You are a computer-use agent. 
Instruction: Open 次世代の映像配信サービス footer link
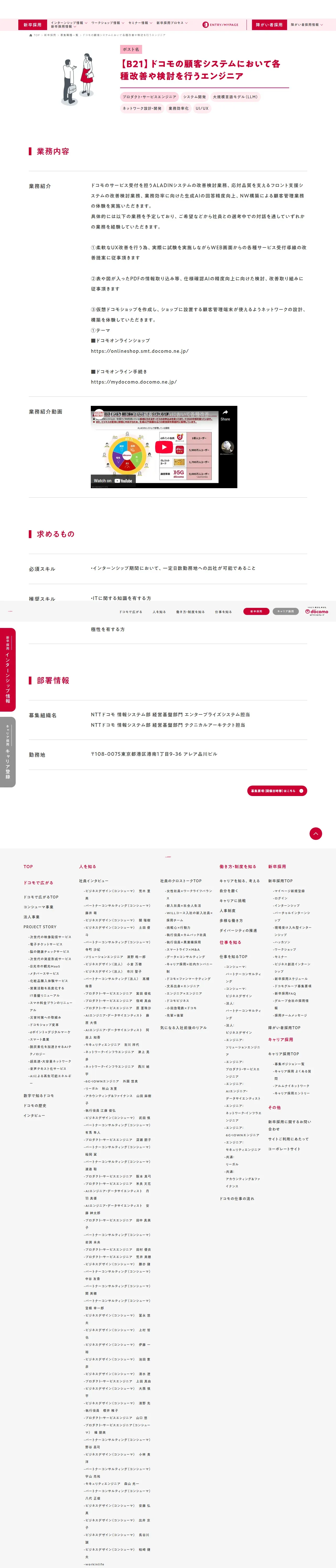(50, 937)
